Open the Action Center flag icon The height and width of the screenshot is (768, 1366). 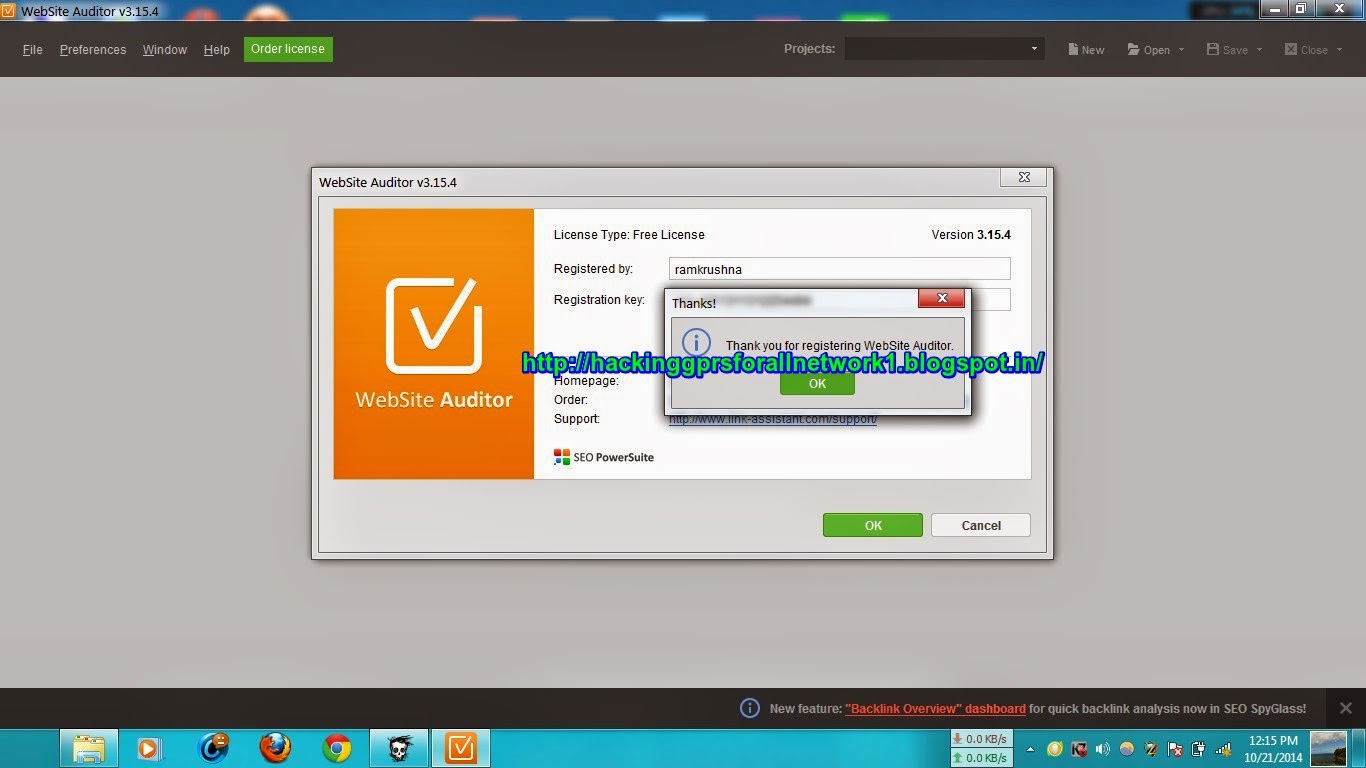(1175, 748)
